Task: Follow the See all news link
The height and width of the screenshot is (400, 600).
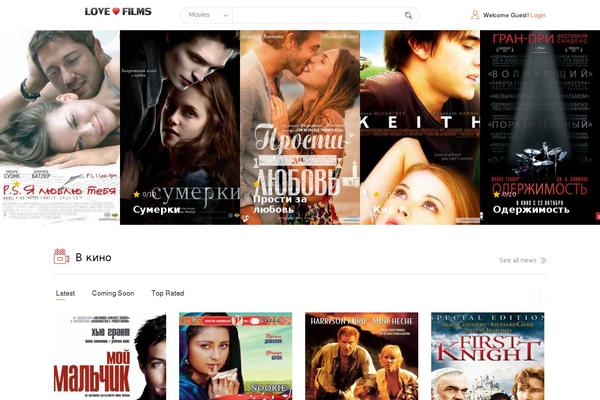Action: click(518, 260)
